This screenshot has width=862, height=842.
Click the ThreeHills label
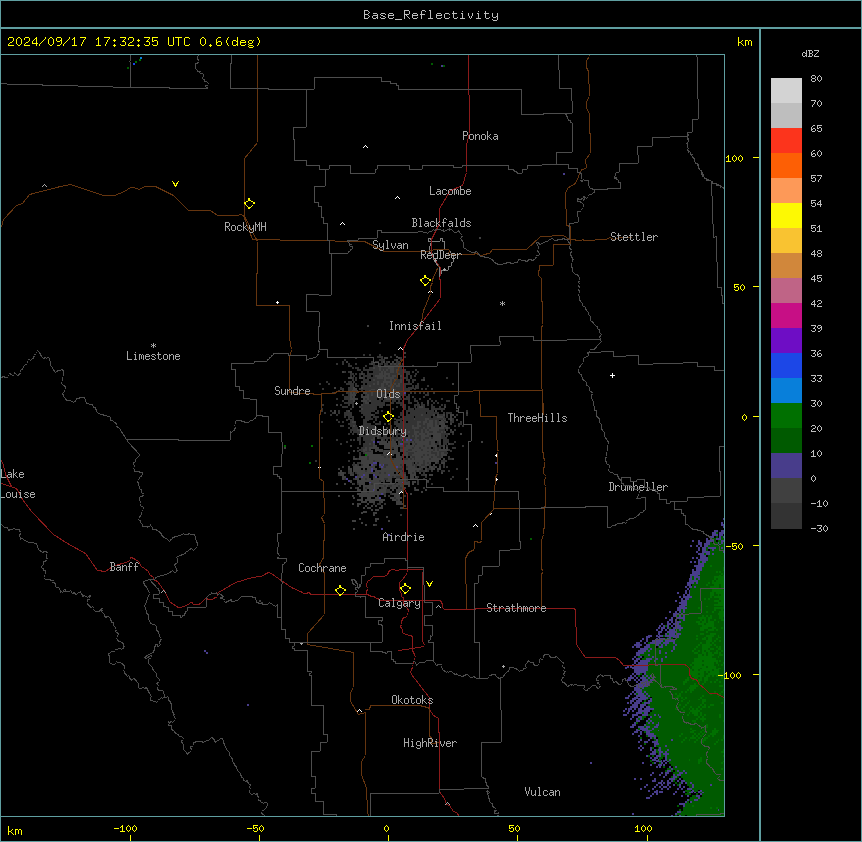click(538, 418)
